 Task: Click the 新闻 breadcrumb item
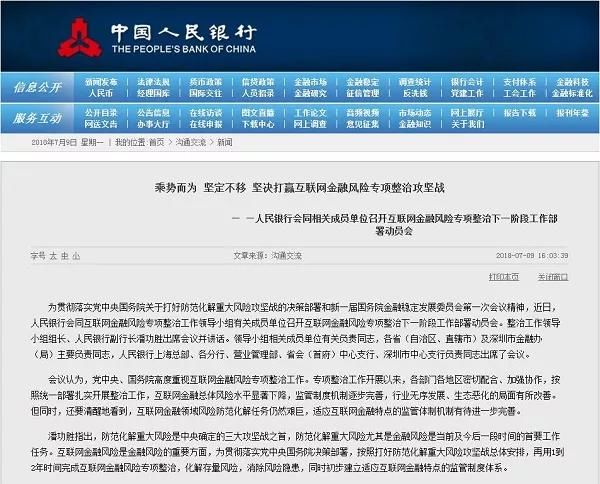coord(225,142)
